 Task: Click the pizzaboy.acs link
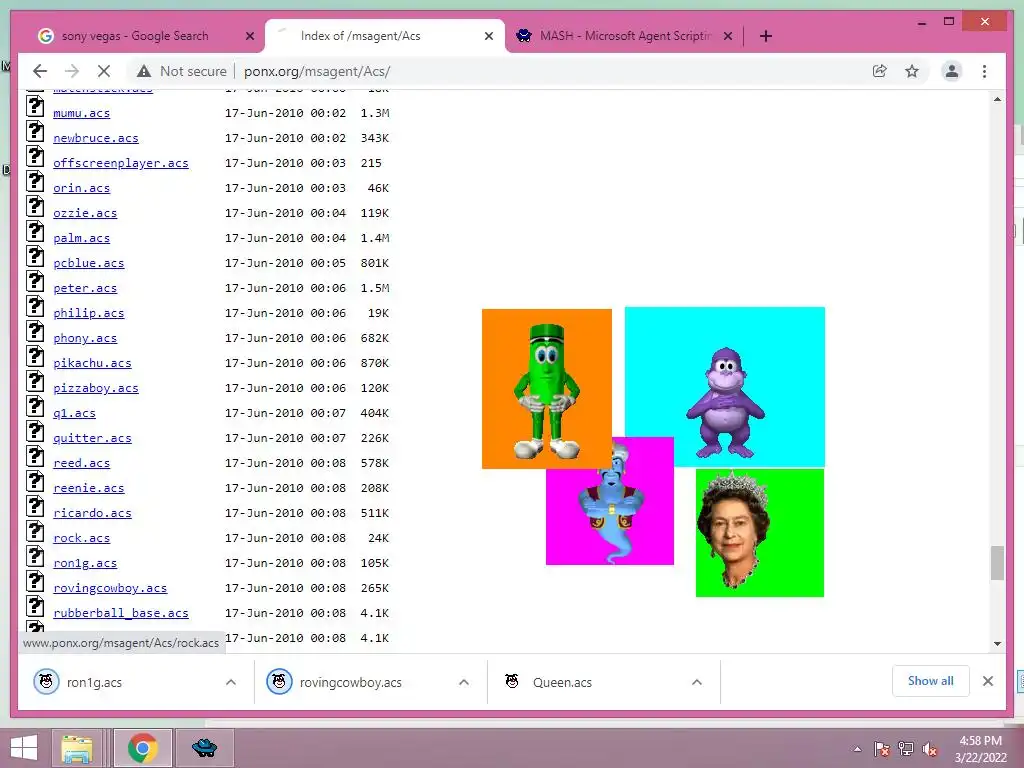[96, 388]
